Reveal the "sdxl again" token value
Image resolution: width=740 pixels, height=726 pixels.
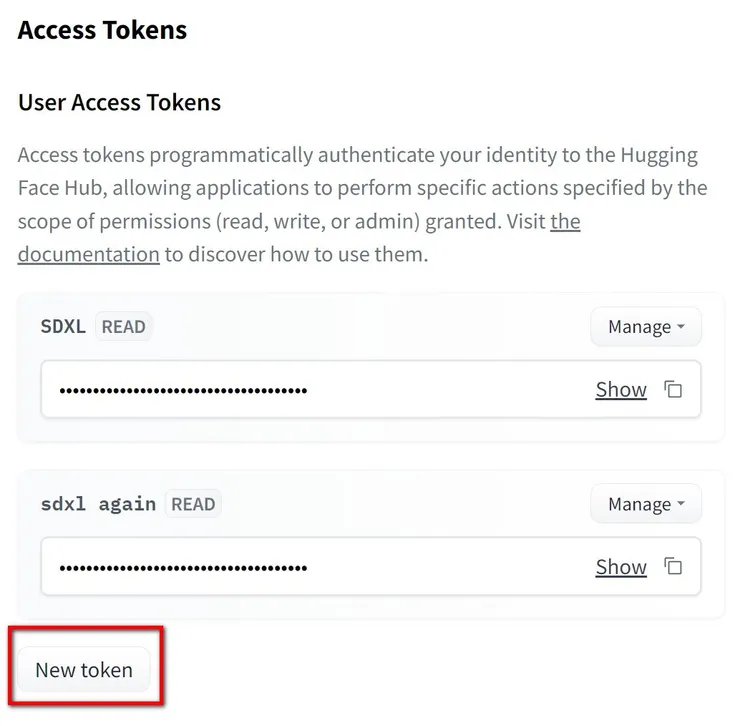coord(621,567)
